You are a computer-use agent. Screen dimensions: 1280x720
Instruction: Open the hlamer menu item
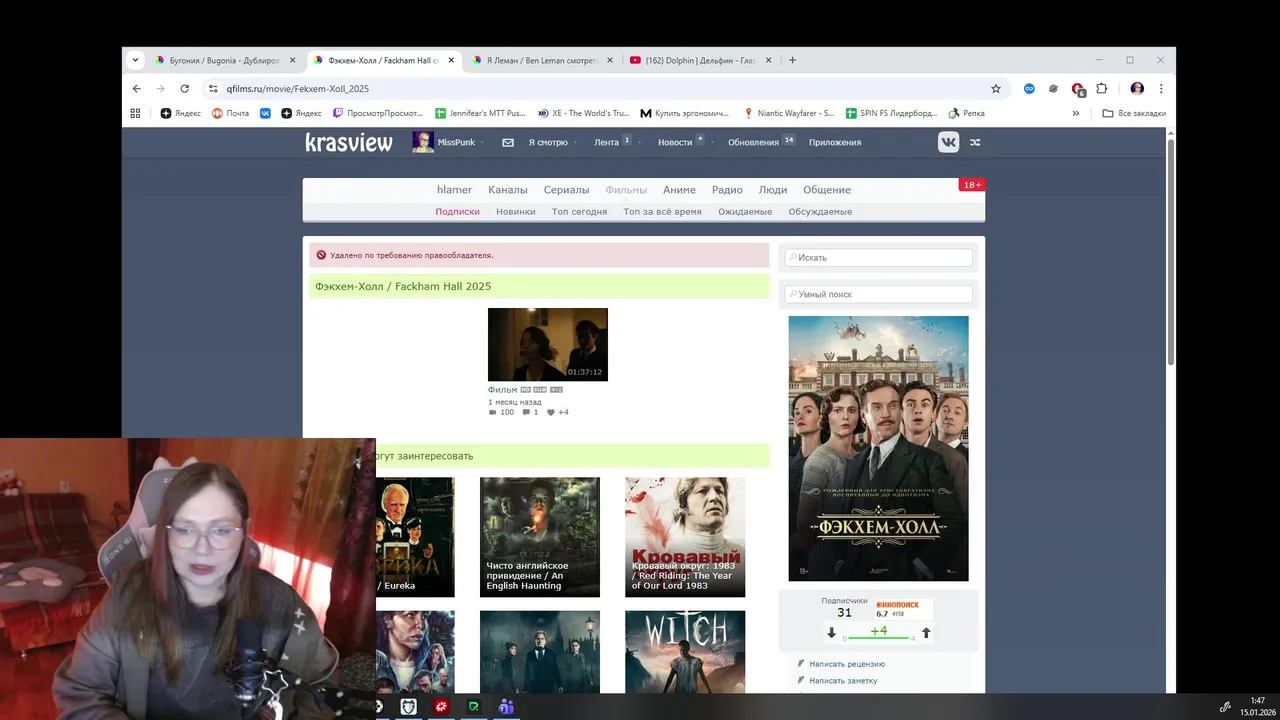coord(454,190)
